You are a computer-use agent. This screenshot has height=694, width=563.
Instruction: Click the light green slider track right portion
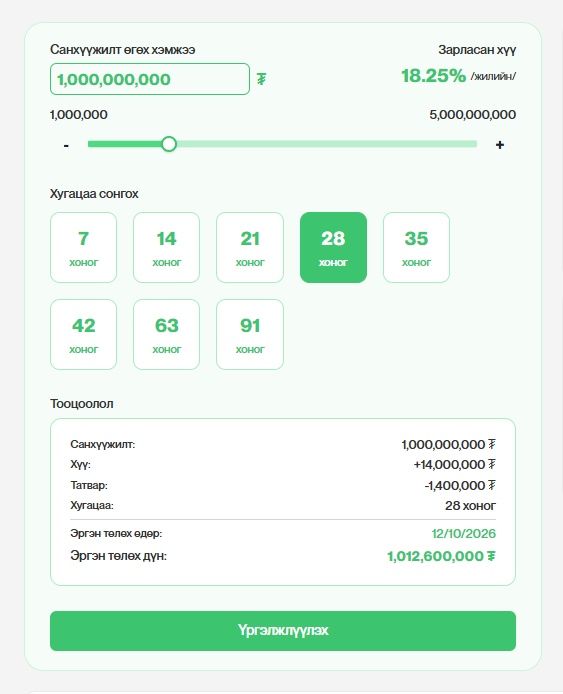327,144
